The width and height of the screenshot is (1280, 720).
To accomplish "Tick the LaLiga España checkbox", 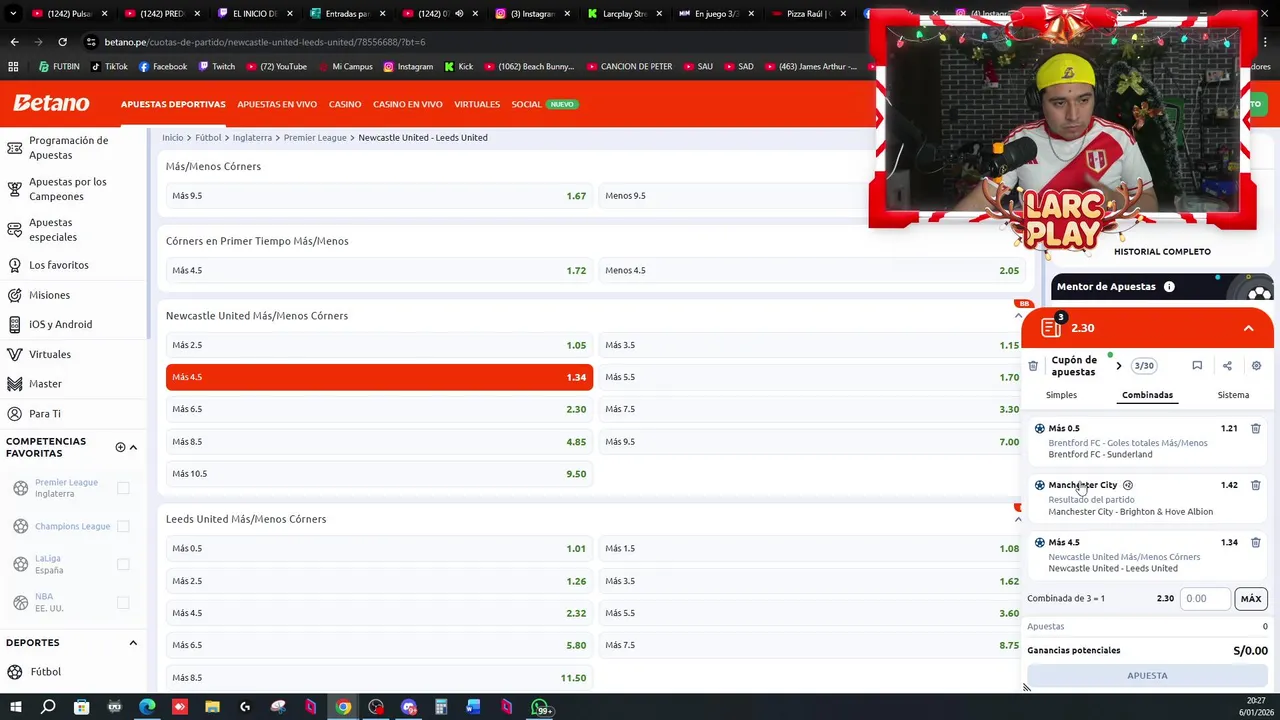I will pyautogui.click(x=123, y=564).
